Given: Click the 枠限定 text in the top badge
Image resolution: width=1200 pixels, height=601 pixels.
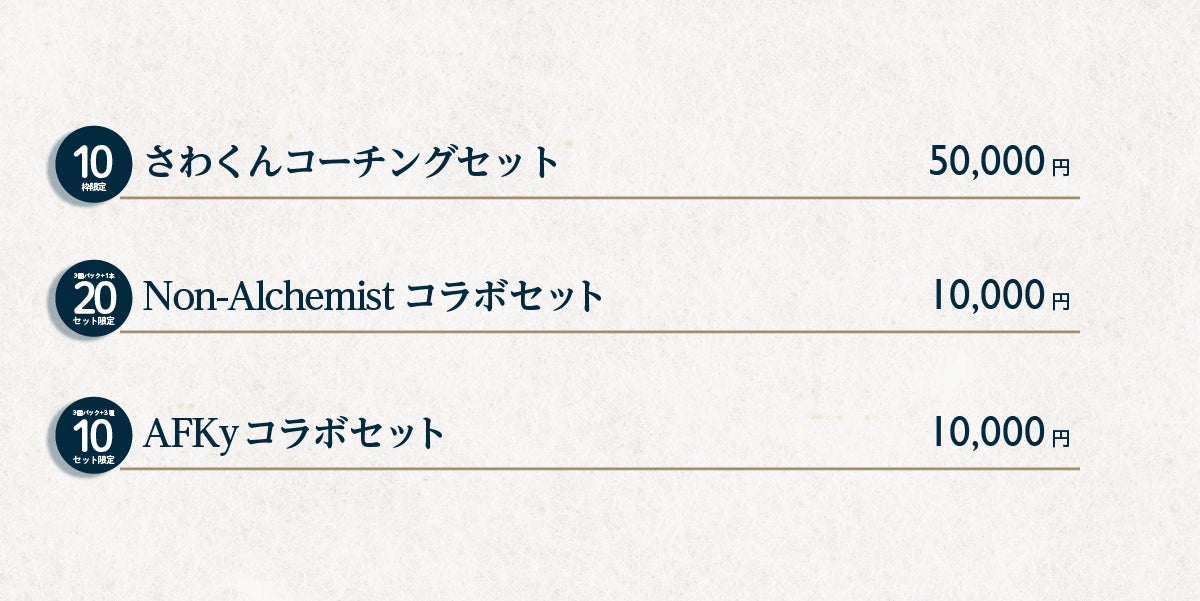Looking at the screenshot, I should [x=98, y=187].
